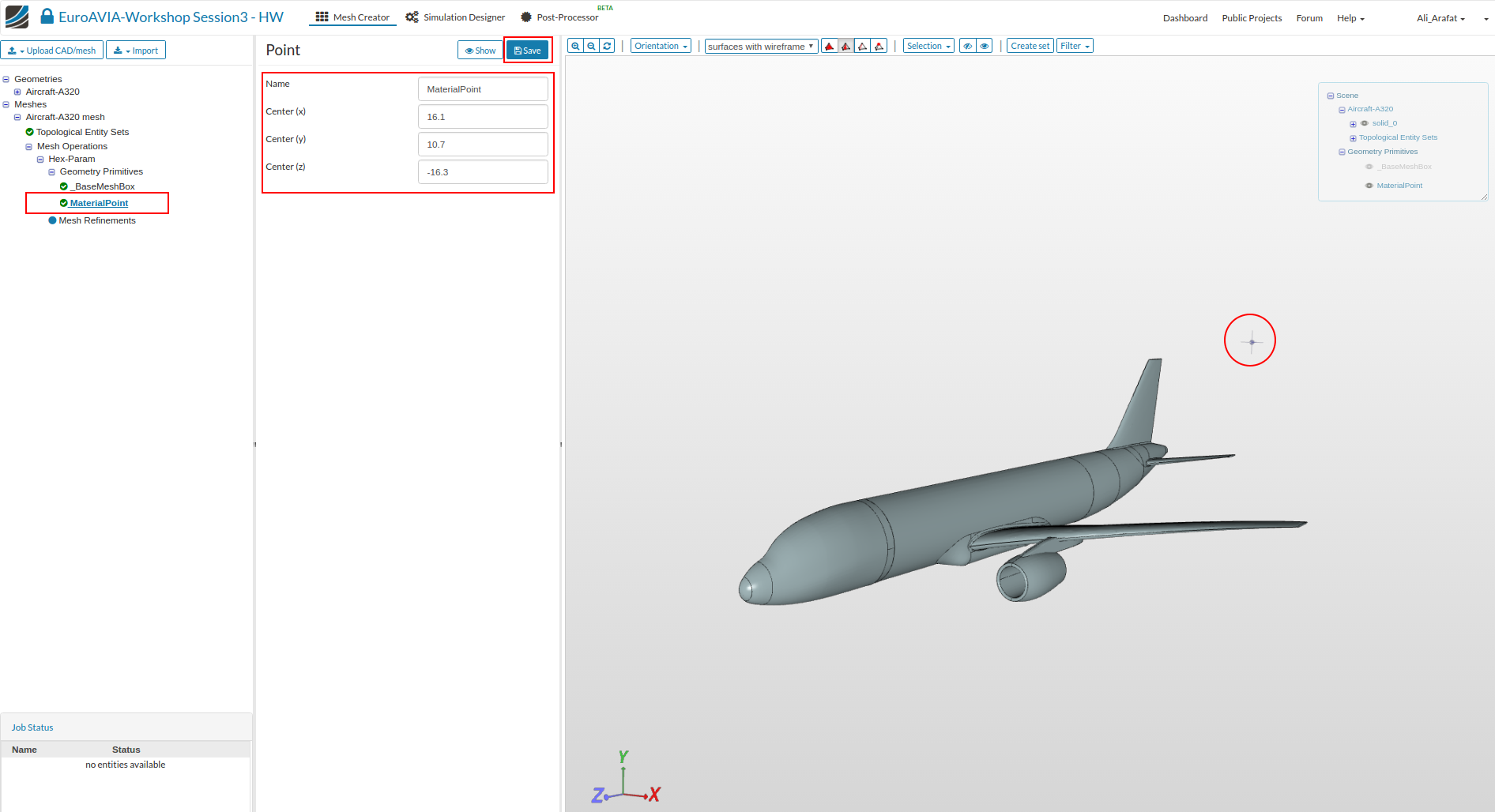1495x812 pixels.
Task: Open the surfaces with wireframe render mode selector
Action: (761, 46)
